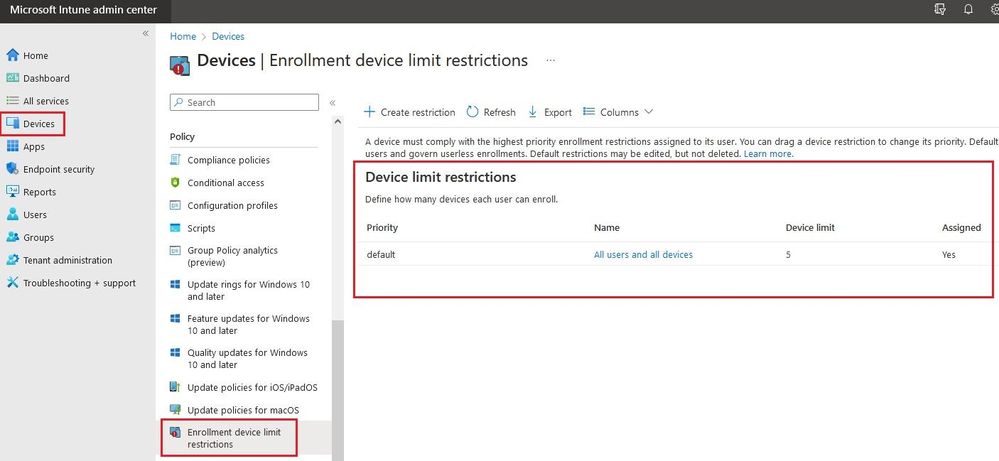Click the Groups people icon
999x461 pixels.
tap(13, 237)
